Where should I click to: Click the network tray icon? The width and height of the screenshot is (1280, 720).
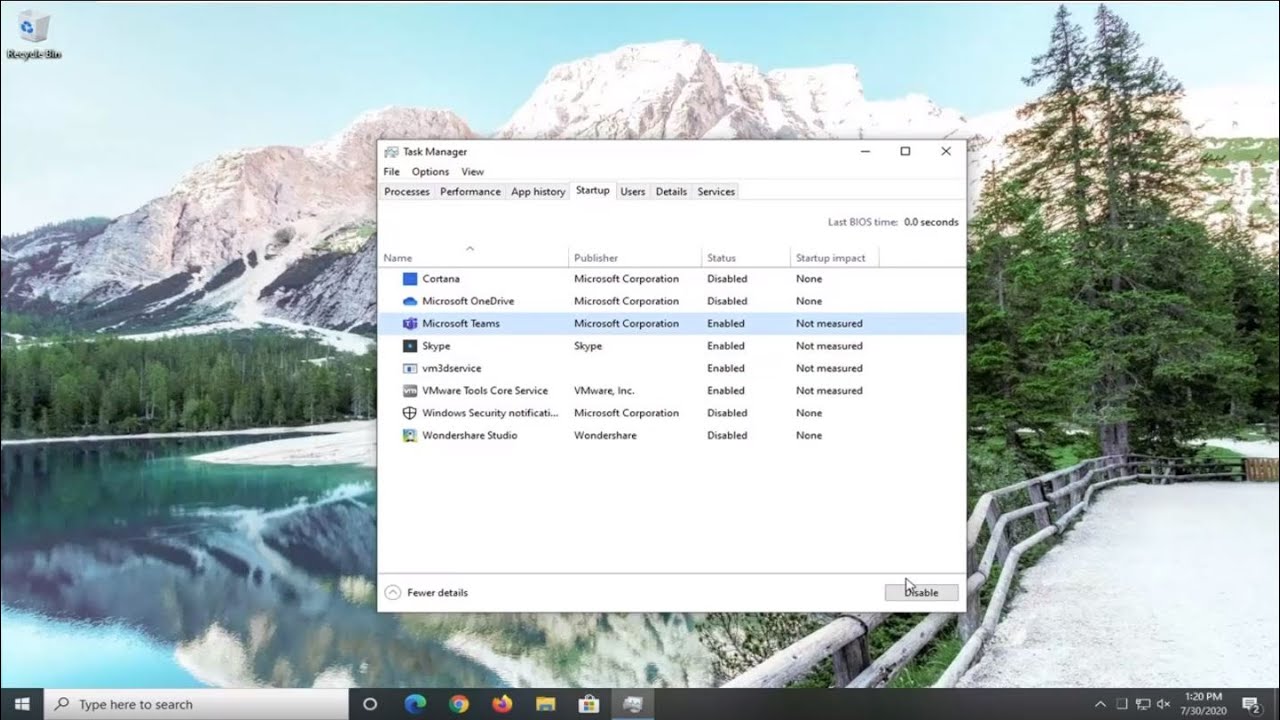[x=1142, y=704]
